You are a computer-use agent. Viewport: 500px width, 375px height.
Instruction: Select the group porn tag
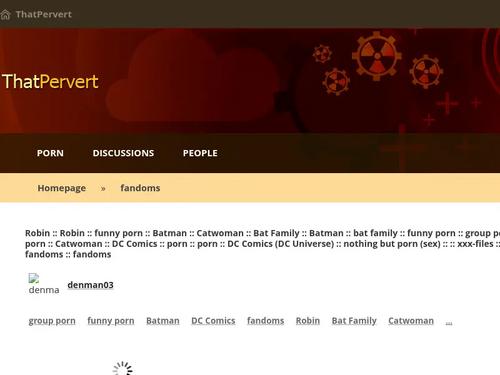click(52, 321)
